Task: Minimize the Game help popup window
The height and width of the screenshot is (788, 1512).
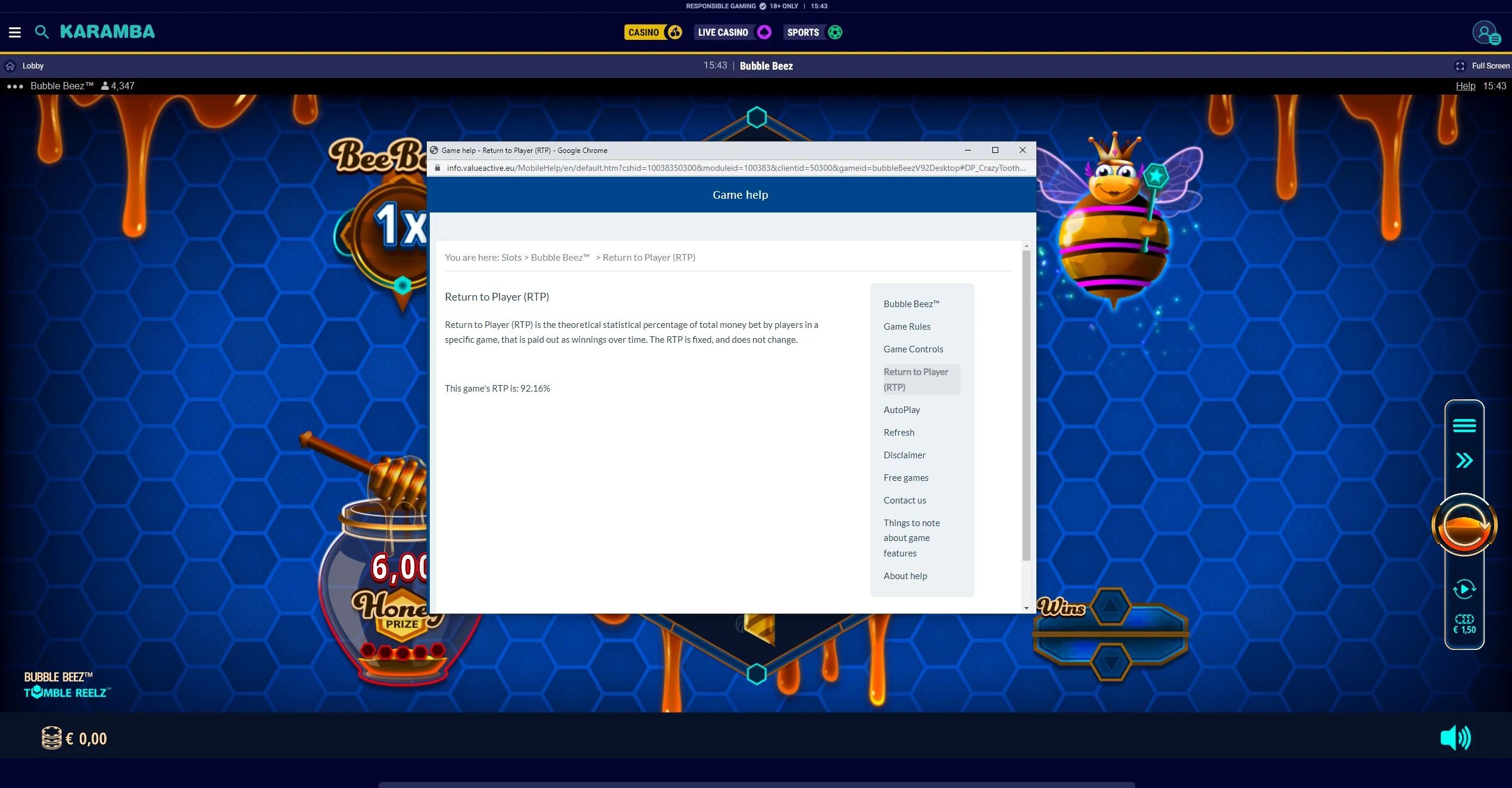Action: (968, 150)
